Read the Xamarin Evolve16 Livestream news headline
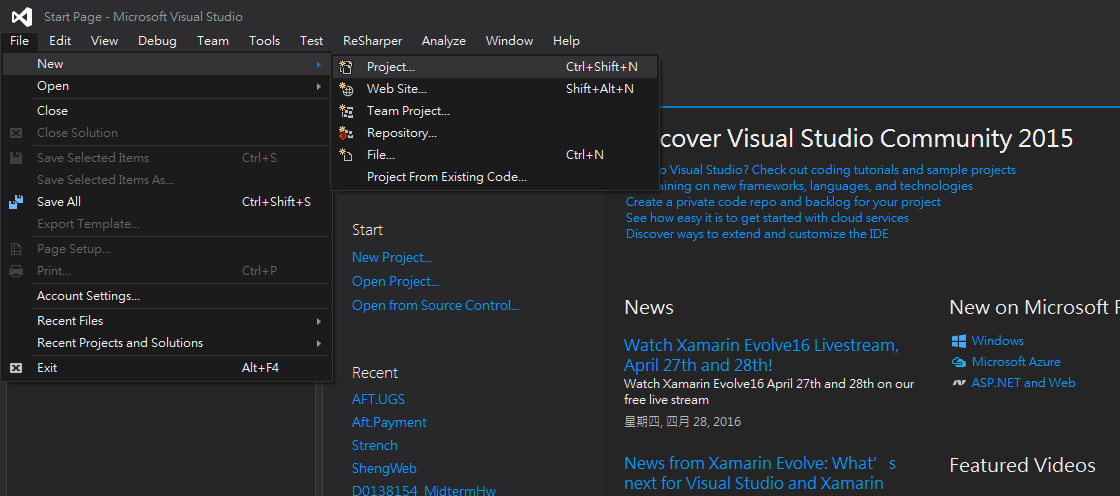Image resolution: width=1120 pixels, height=496 pixels. (x=761, y=355)
